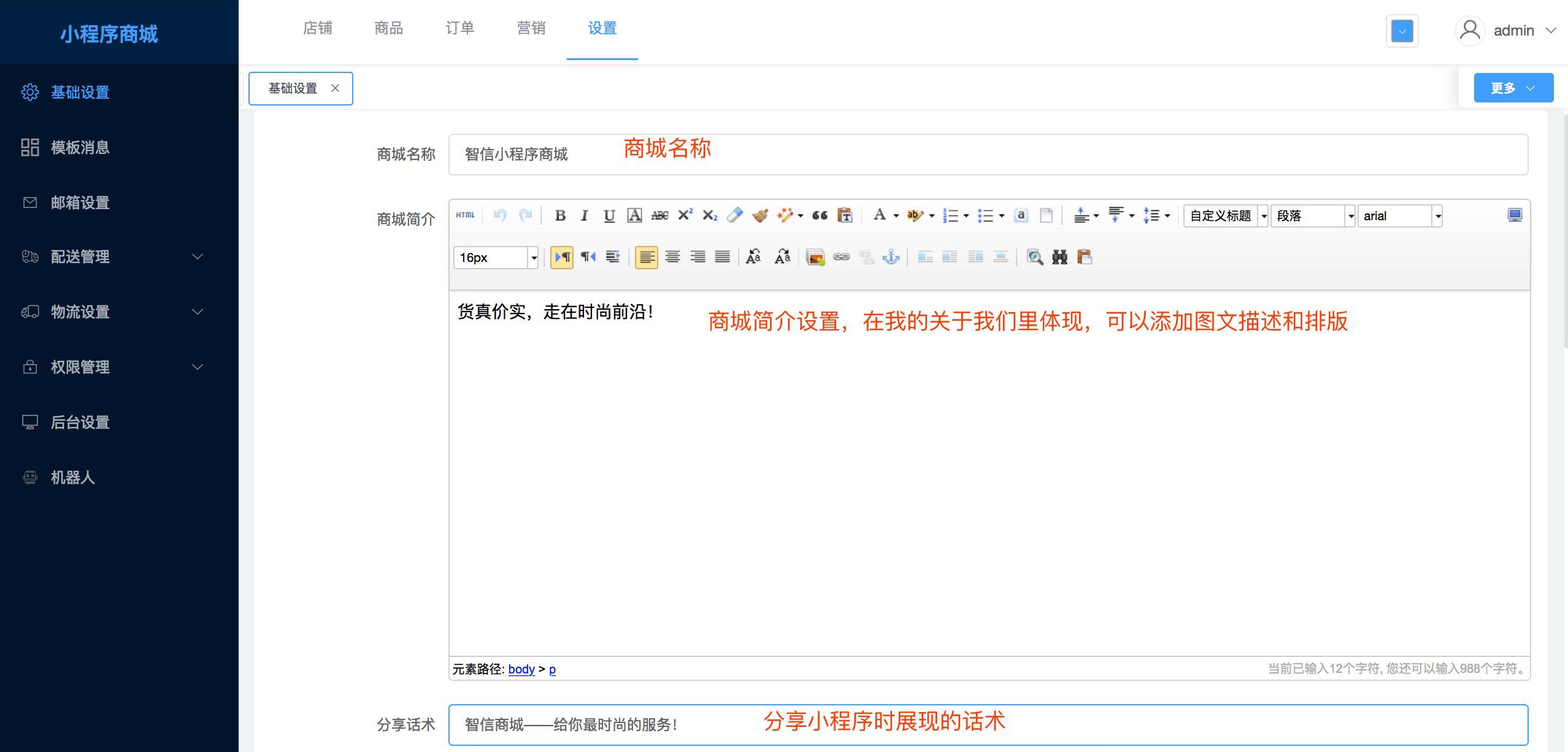Image resolution: width=1568 pixels, height=752 pixels.
Task: Open 自定义标题 custom heading combo box
Action: pos(1226,216)
